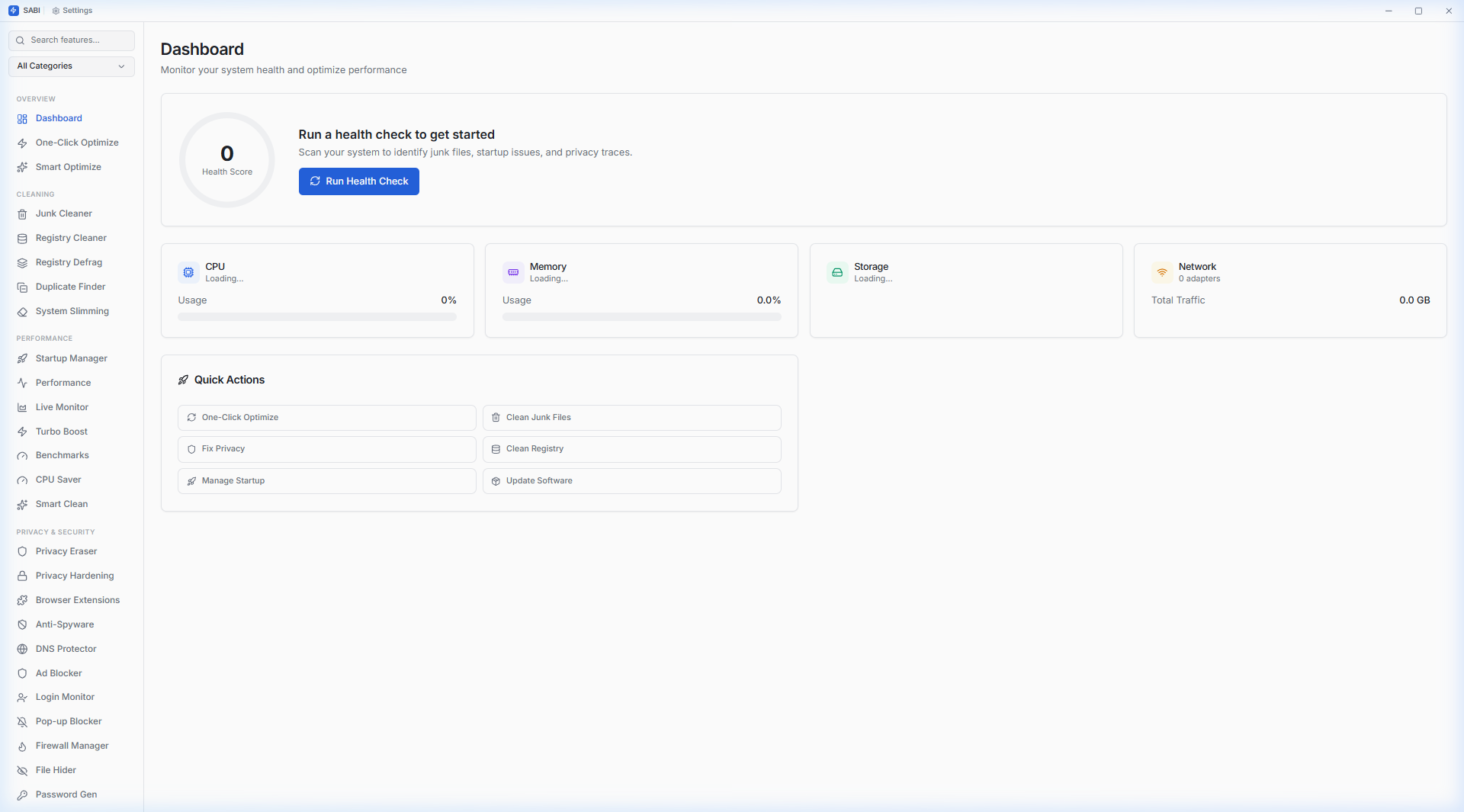Click the Smart Optimize sparkle icon
Viewport: 1464px width, 812px height.
(22, 168)
